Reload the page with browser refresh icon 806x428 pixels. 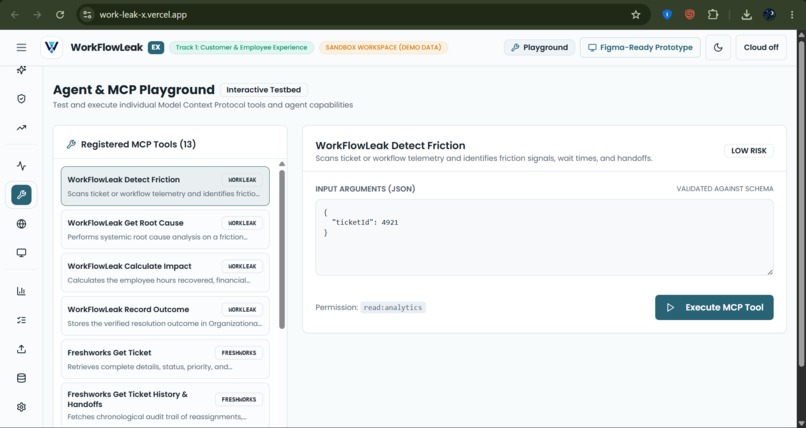tap(60, 14)
